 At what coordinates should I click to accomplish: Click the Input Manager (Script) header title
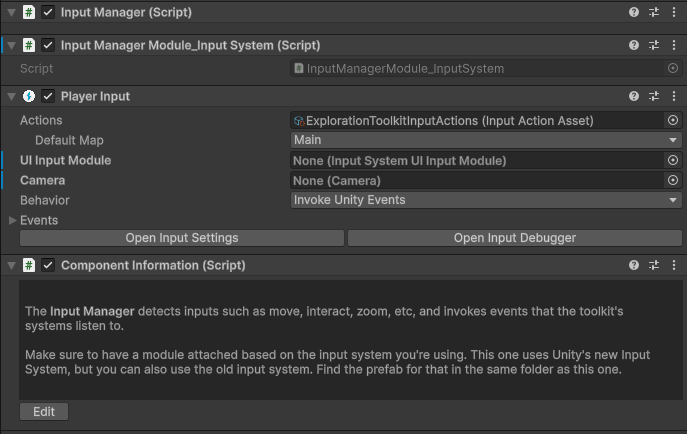pos(126,12)
